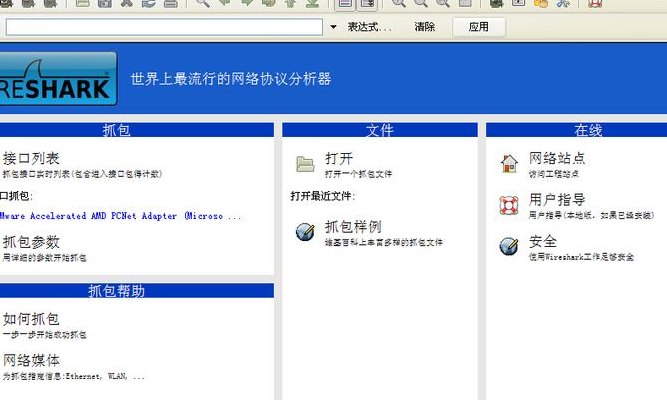The image size is (667, 400).
Task: Click the 清除 filter button
Action: click(425, 27)
